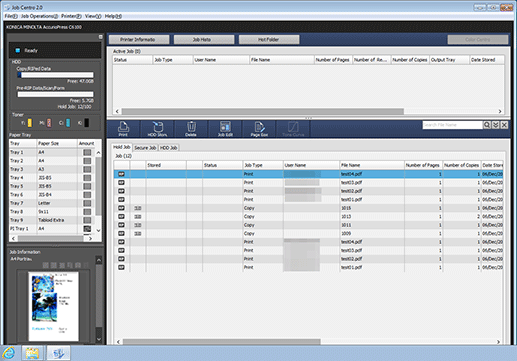The height and width of the screenshot is (361, 517).
Task: Click the Ready status indicator icon
Action: tap(18, 51)
